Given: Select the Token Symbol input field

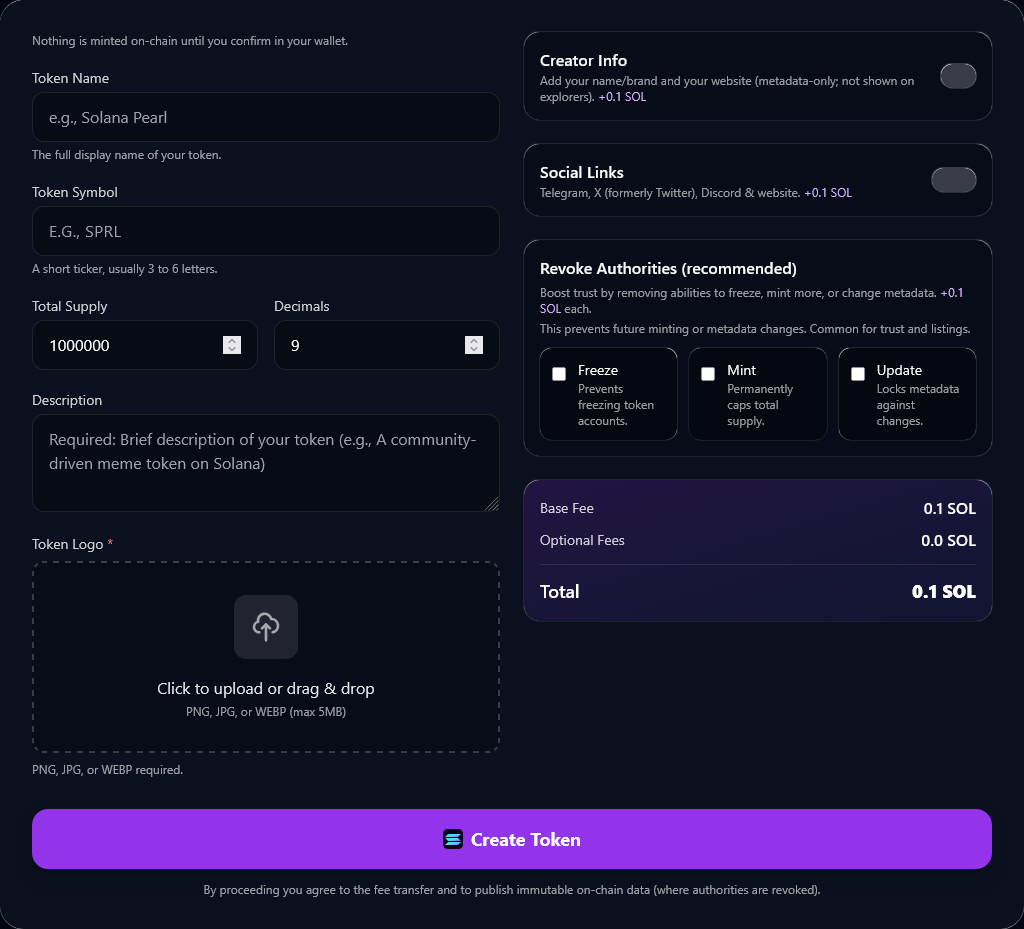Looking at the screenshot, I should [x=265, y=231].
